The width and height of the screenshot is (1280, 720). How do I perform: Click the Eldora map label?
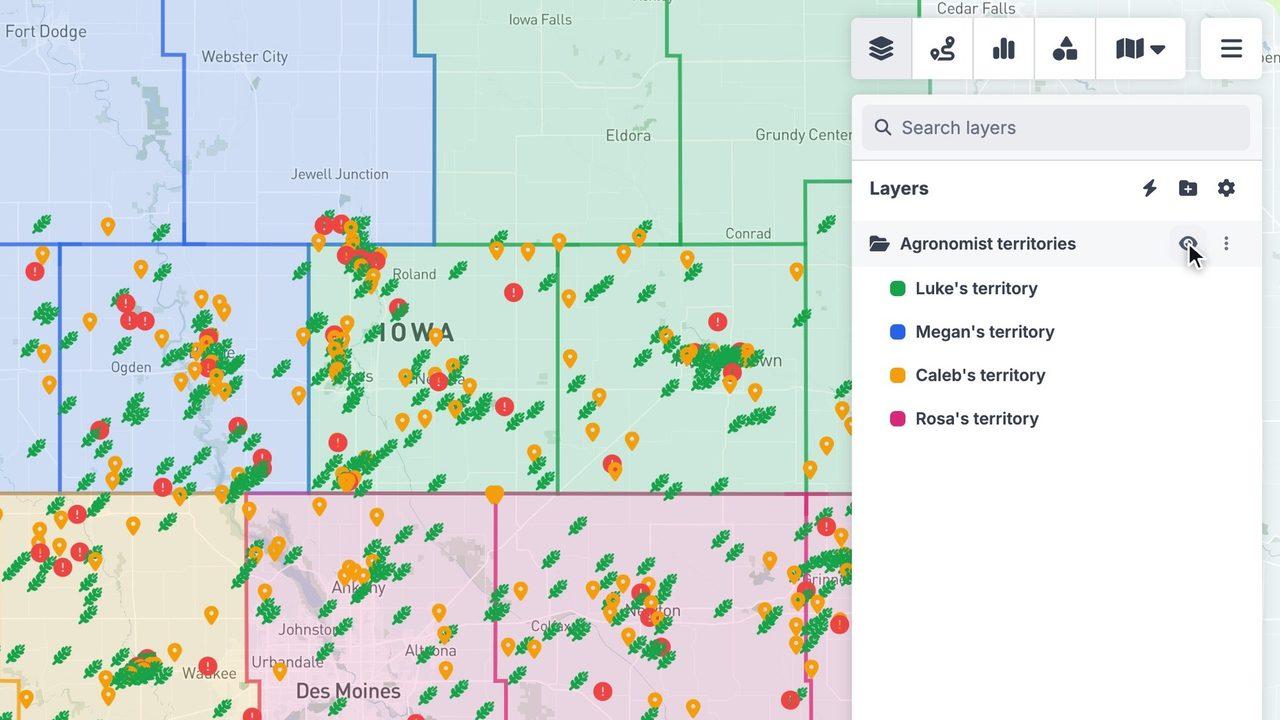tap(628, 135)
